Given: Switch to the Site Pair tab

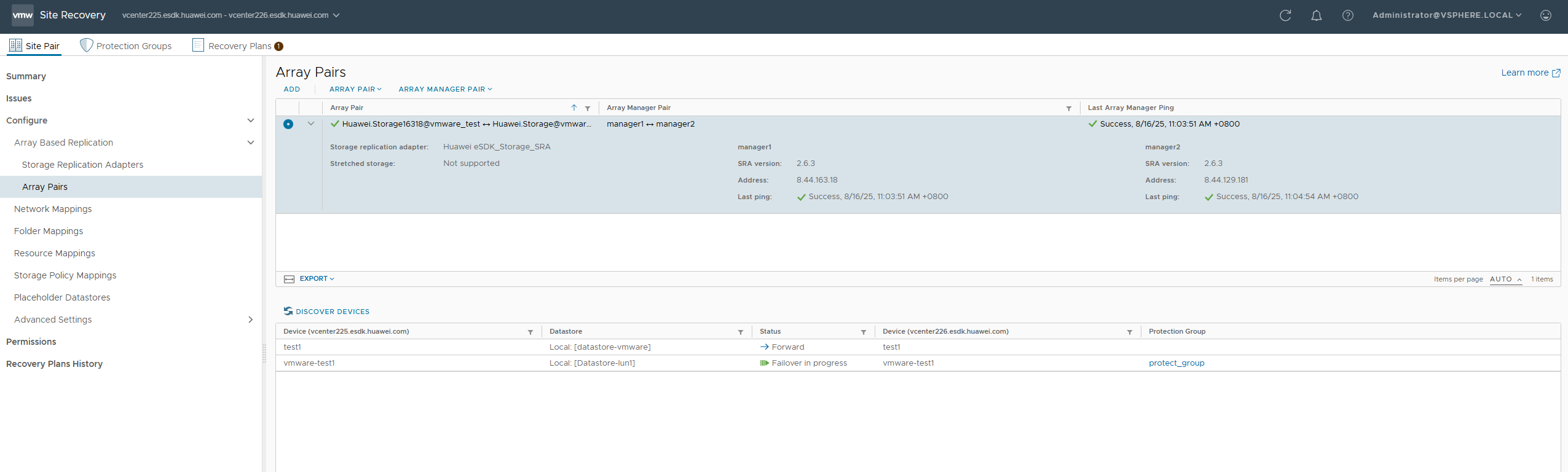Looking at the screenshot, I should (x=34, y=45).
